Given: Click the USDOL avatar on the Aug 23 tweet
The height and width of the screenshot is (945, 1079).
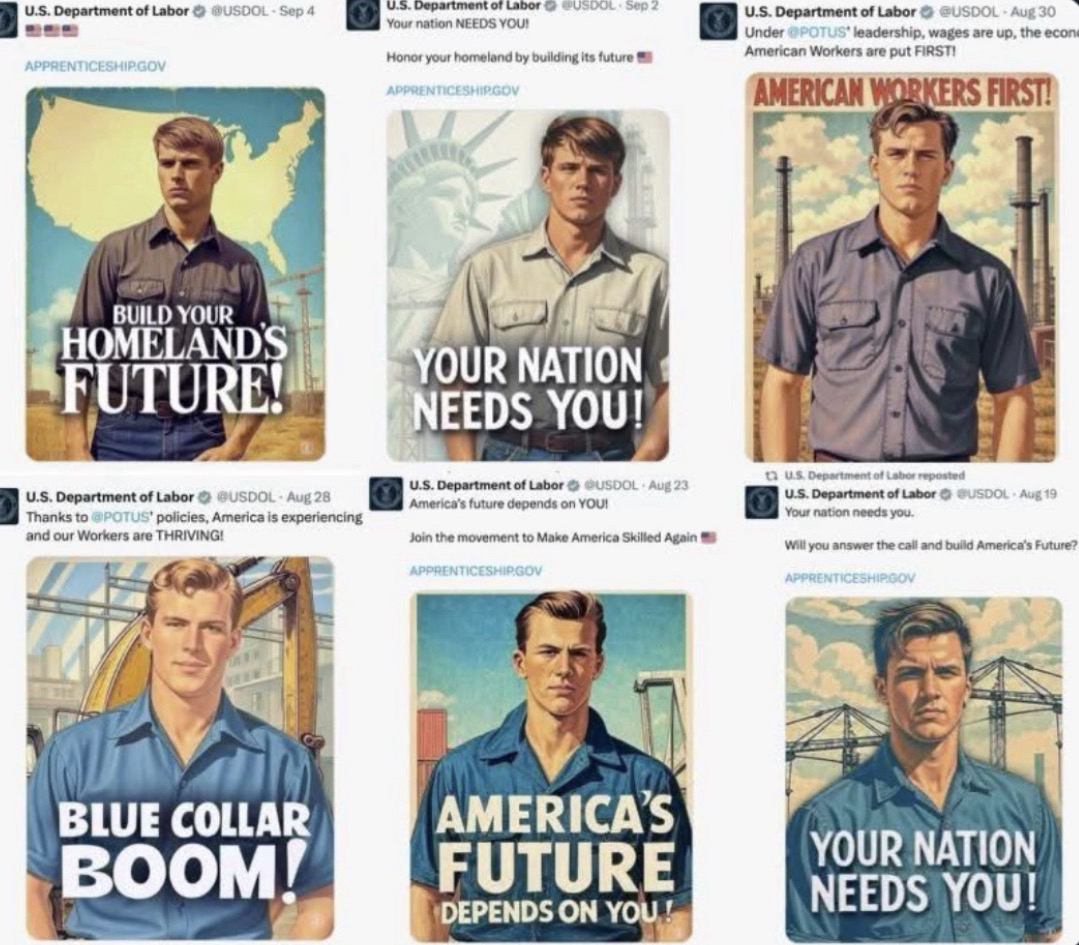Looking at the screenshot, I should pos(385,494).
